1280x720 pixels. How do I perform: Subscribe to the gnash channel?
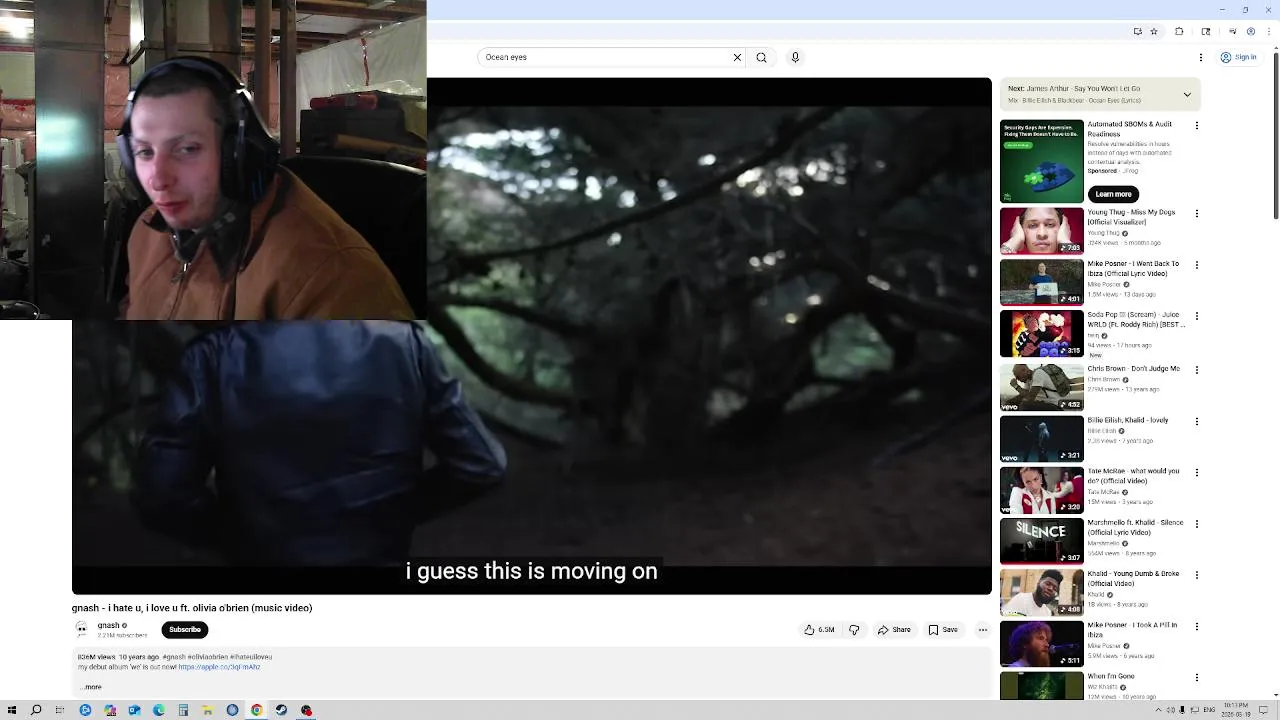click(185, 630)
